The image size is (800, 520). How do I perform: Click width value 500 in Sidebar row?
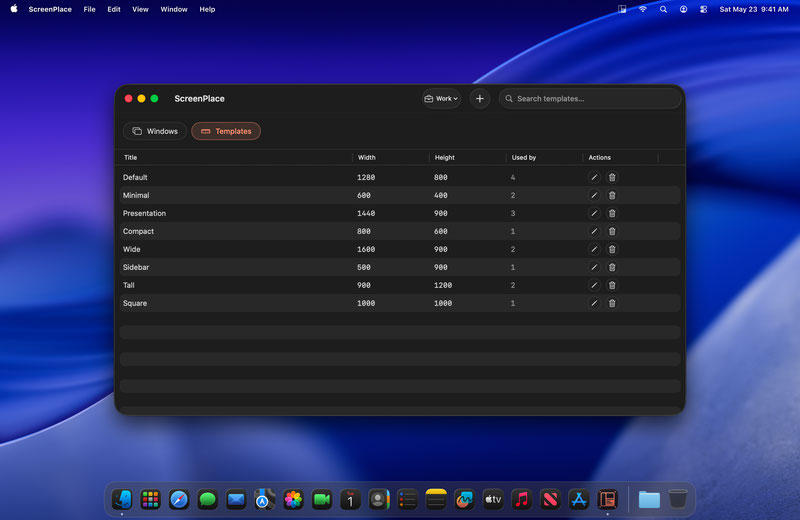click(x=364, y=267)
